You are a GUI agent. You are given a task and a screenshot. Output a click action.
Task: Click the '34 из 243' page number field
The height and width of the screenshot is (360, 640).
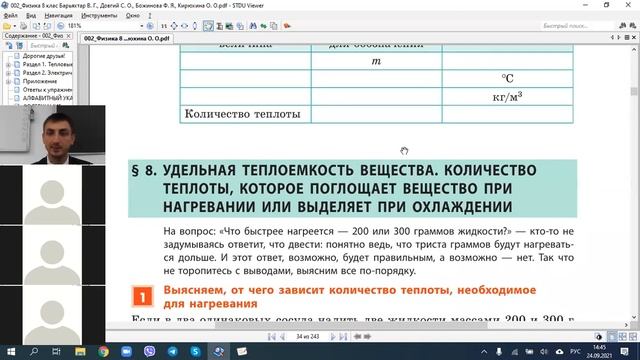click(x=307, y=336)
